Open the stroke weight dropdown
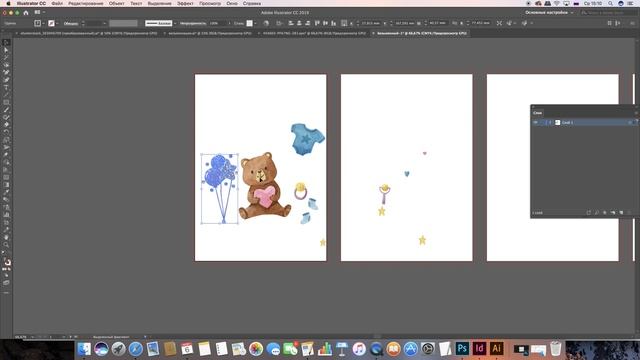The width and height of the screenshot is (640, 360). point(105,23)
